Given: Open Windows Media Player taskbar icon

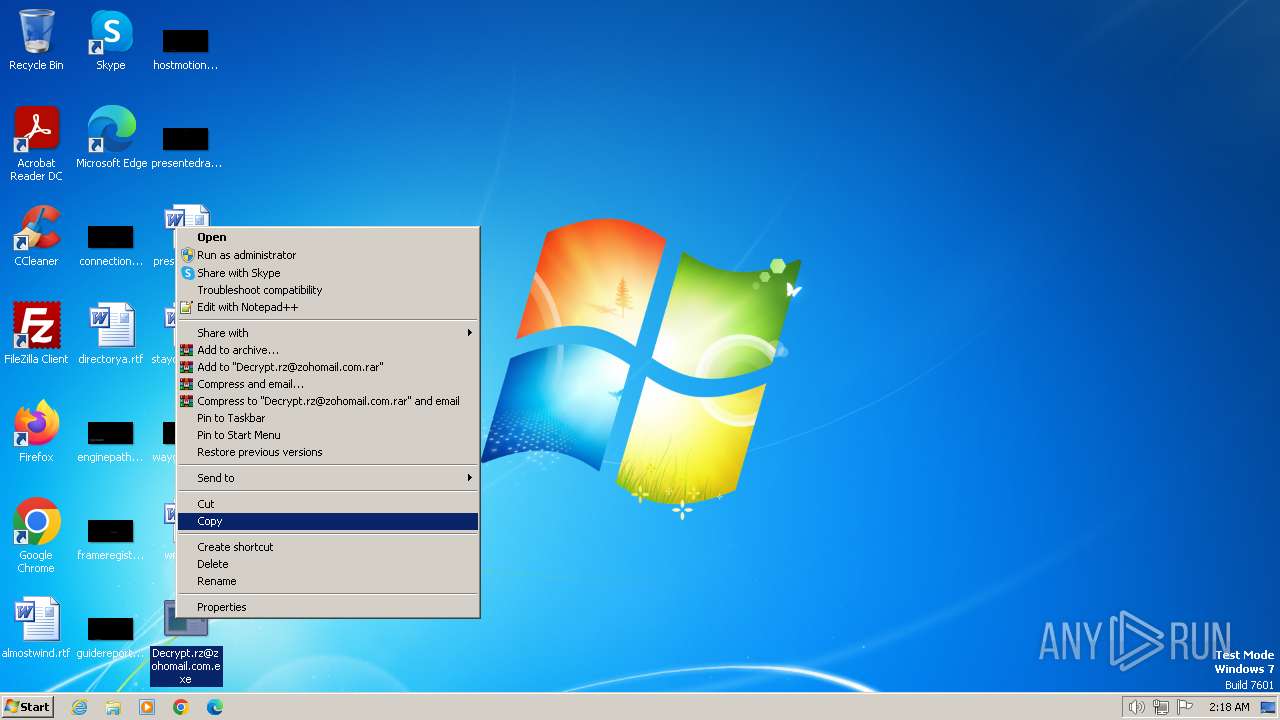Looking at the screenshot, I should [147, 707].
